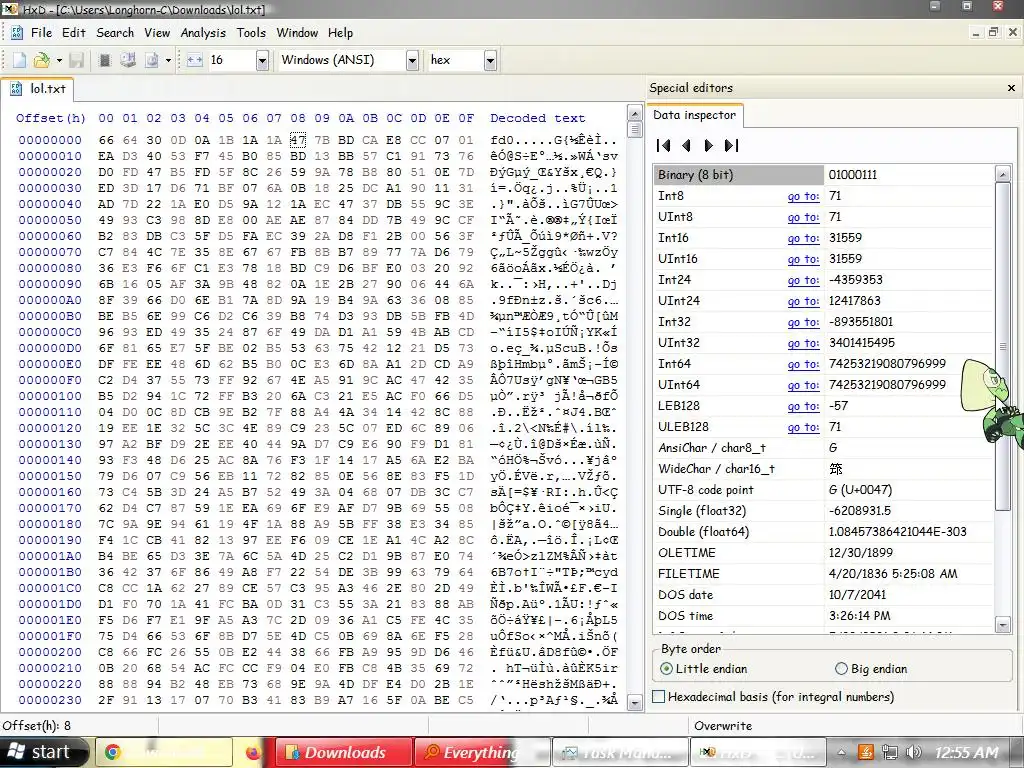The image size is (1024, 768).
Task: Click go to link for ULEB128
Action: [803, 427]
